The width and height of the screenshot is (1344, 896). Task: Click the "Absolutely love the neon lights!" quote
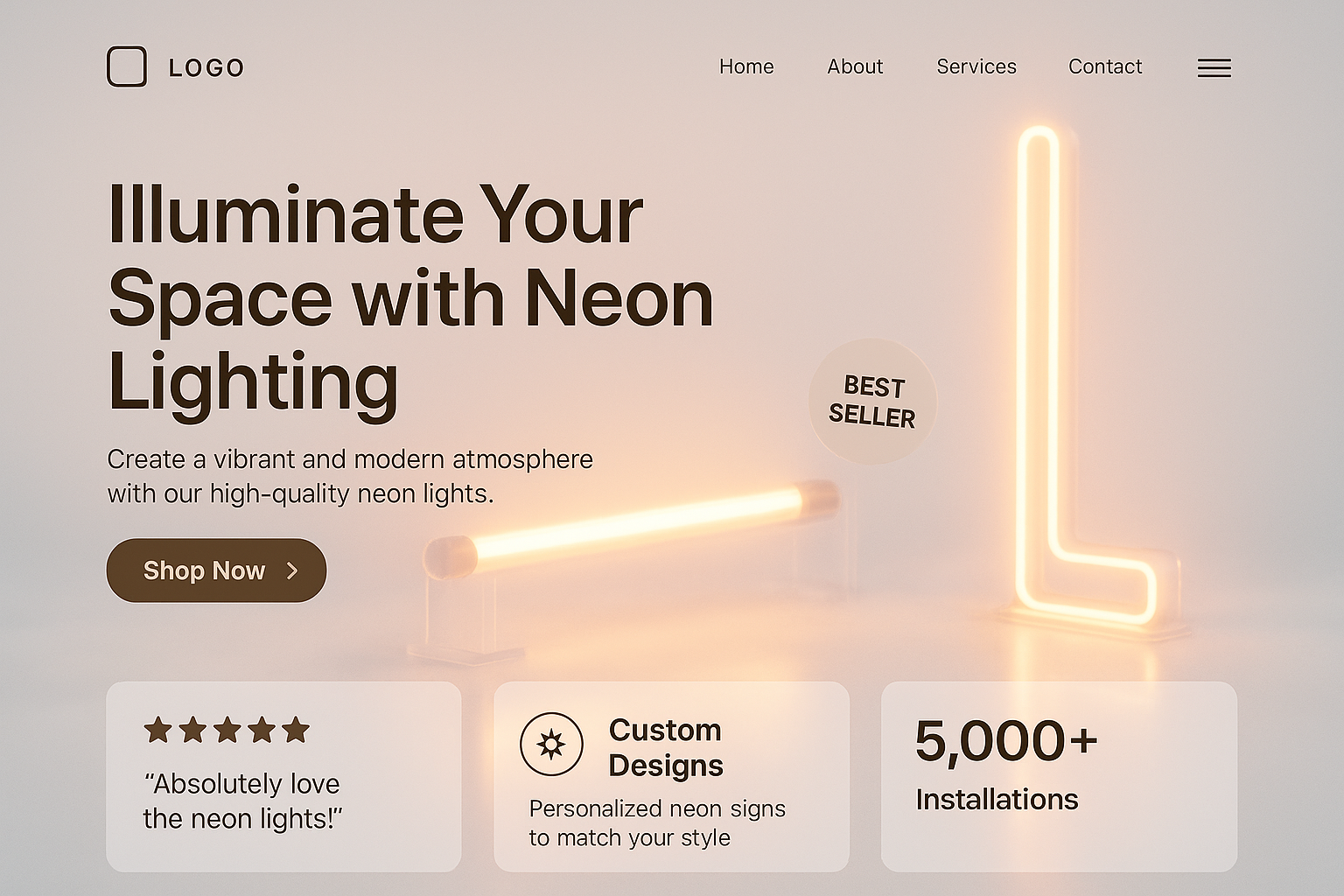(242, 801)
